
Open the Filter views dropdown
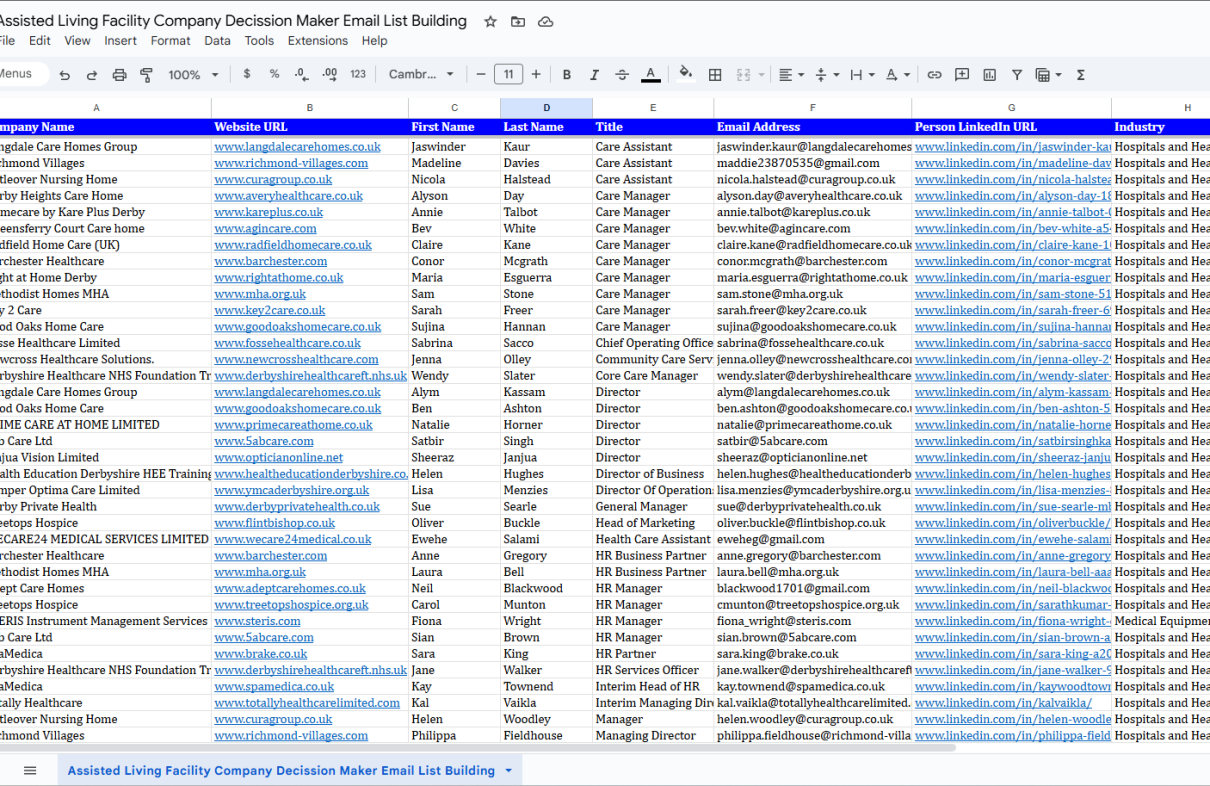[x=1048, y=75]
